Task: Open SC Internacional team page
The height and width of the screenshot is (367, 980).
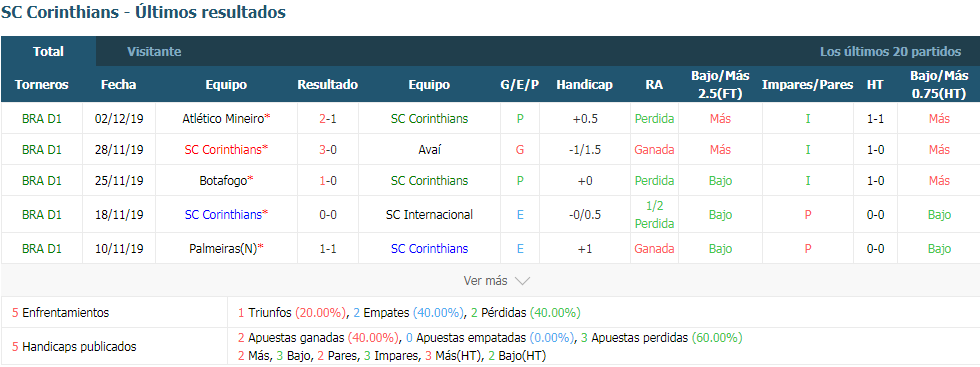Action: 429,214
